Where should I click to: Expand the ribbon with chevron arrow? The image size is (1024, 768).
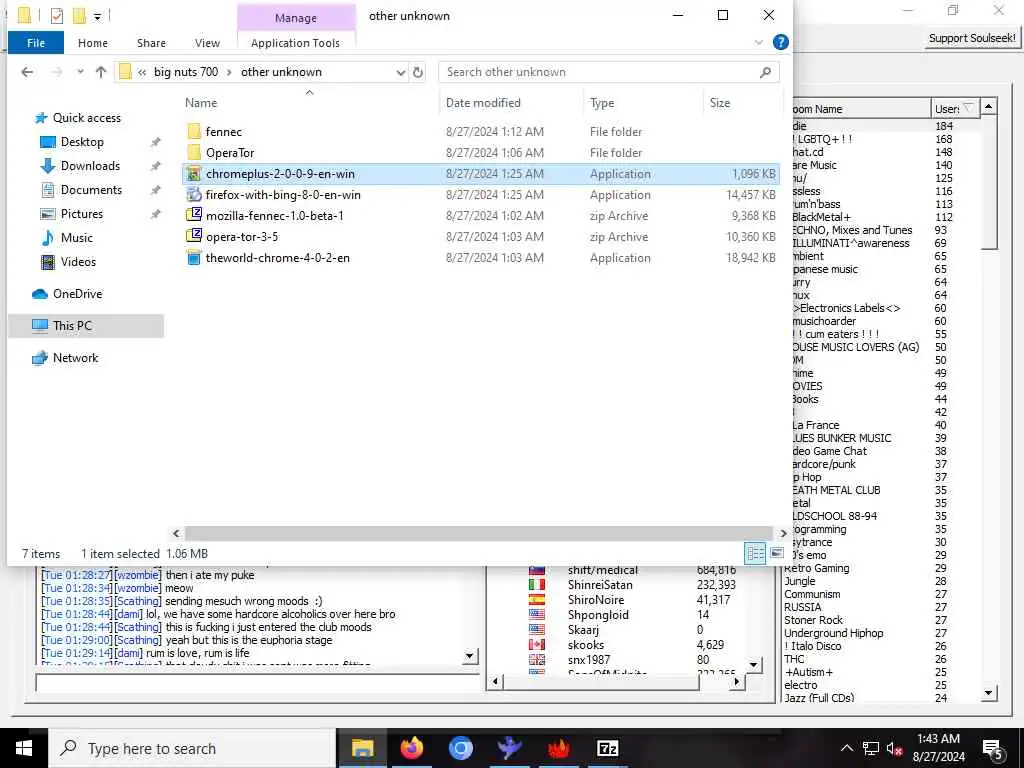(x=758, y=42)
